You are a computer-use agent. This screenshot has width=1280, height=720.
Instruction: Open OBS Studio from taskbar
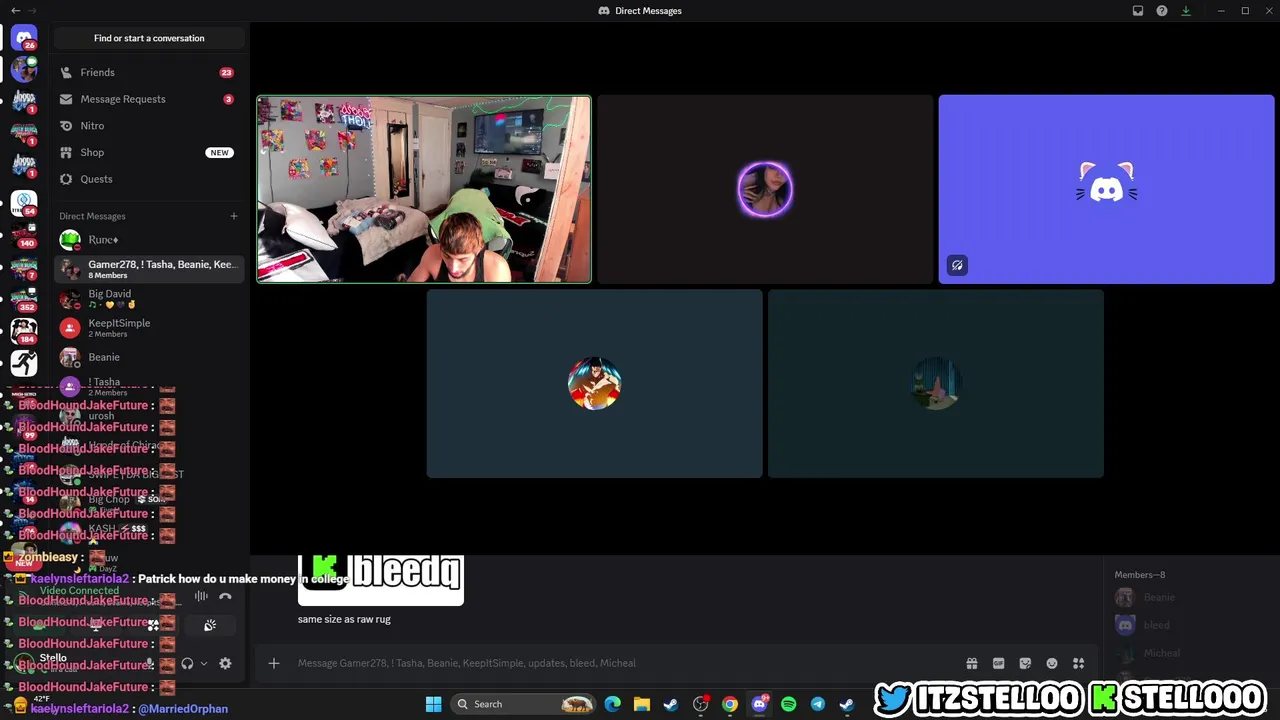700,704
